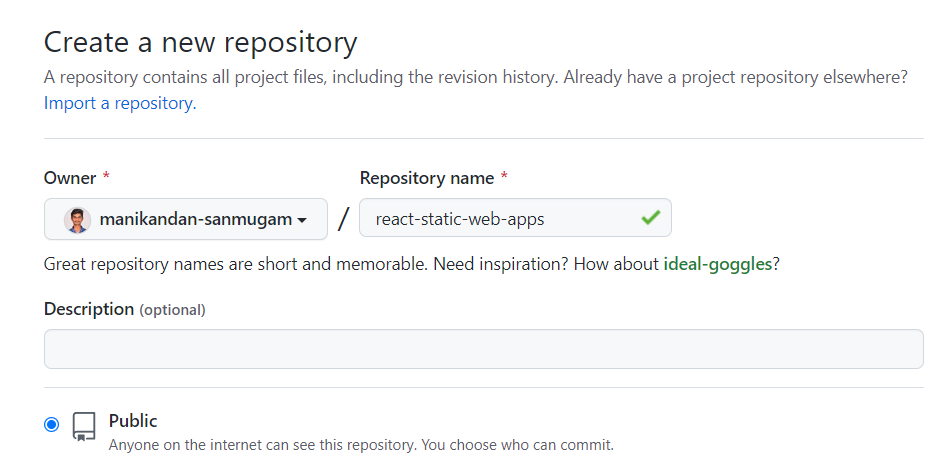Click the Public repository book icon
935x464 pixels.
click(84, 427)
